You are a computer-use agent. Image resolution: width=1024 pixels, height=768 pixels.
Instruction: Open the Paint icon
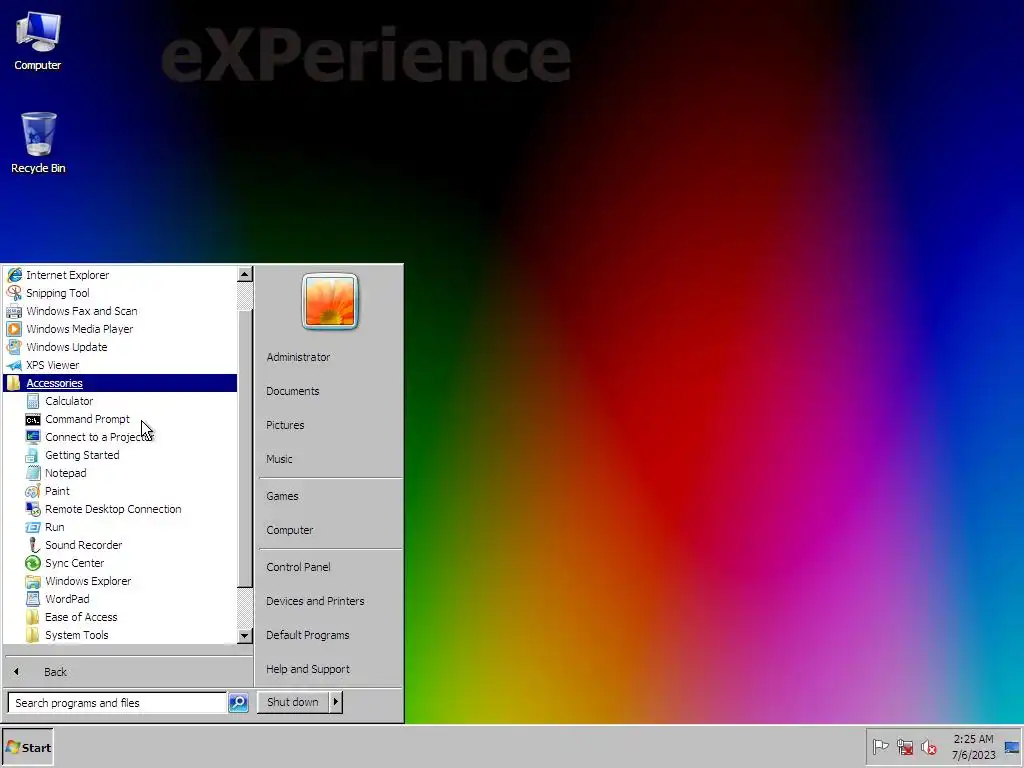point(33,491)
